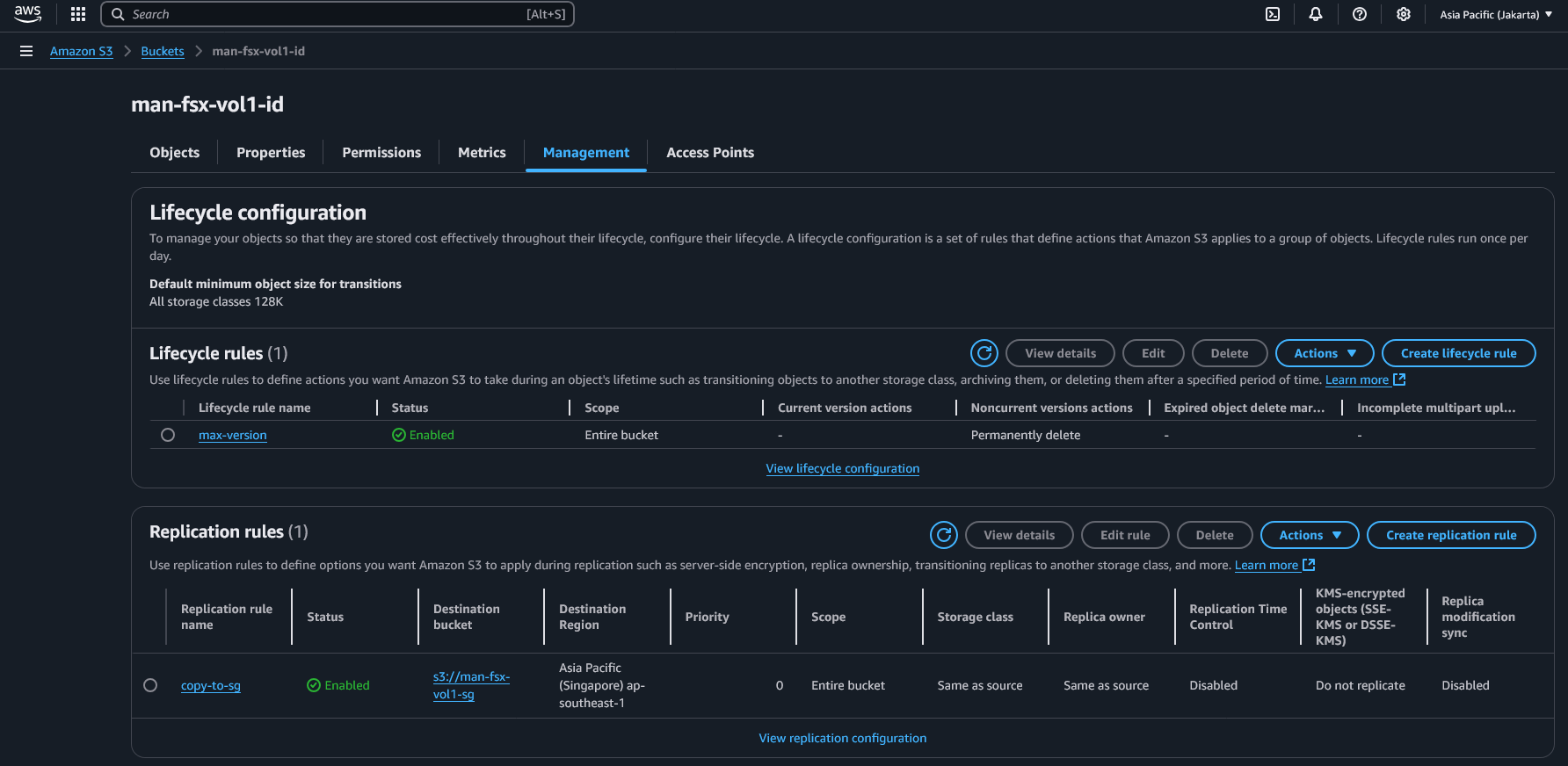Click the 'Permanently delete' cell text
Viewport: 1568px width, 766px height.
pos(1026,435)
